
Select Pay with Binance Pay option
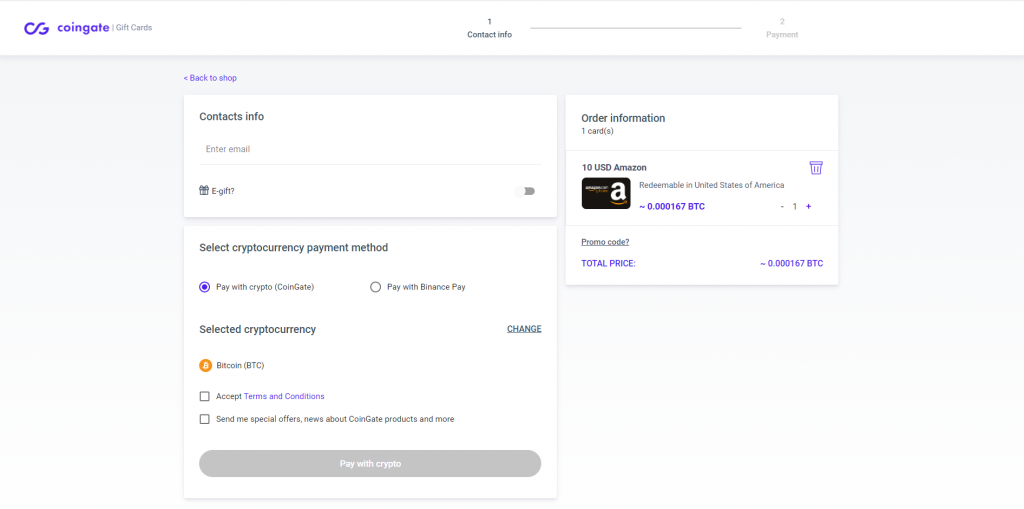click(376, 287)
